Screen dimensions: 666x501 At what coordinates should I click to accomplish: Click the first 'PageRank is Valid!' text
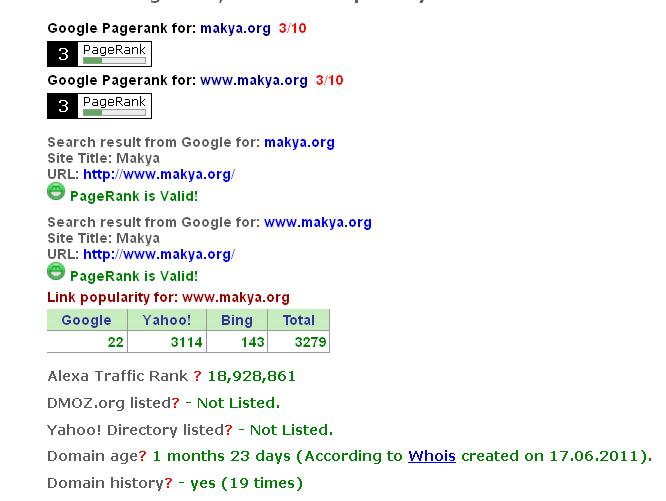pos(134,197)
